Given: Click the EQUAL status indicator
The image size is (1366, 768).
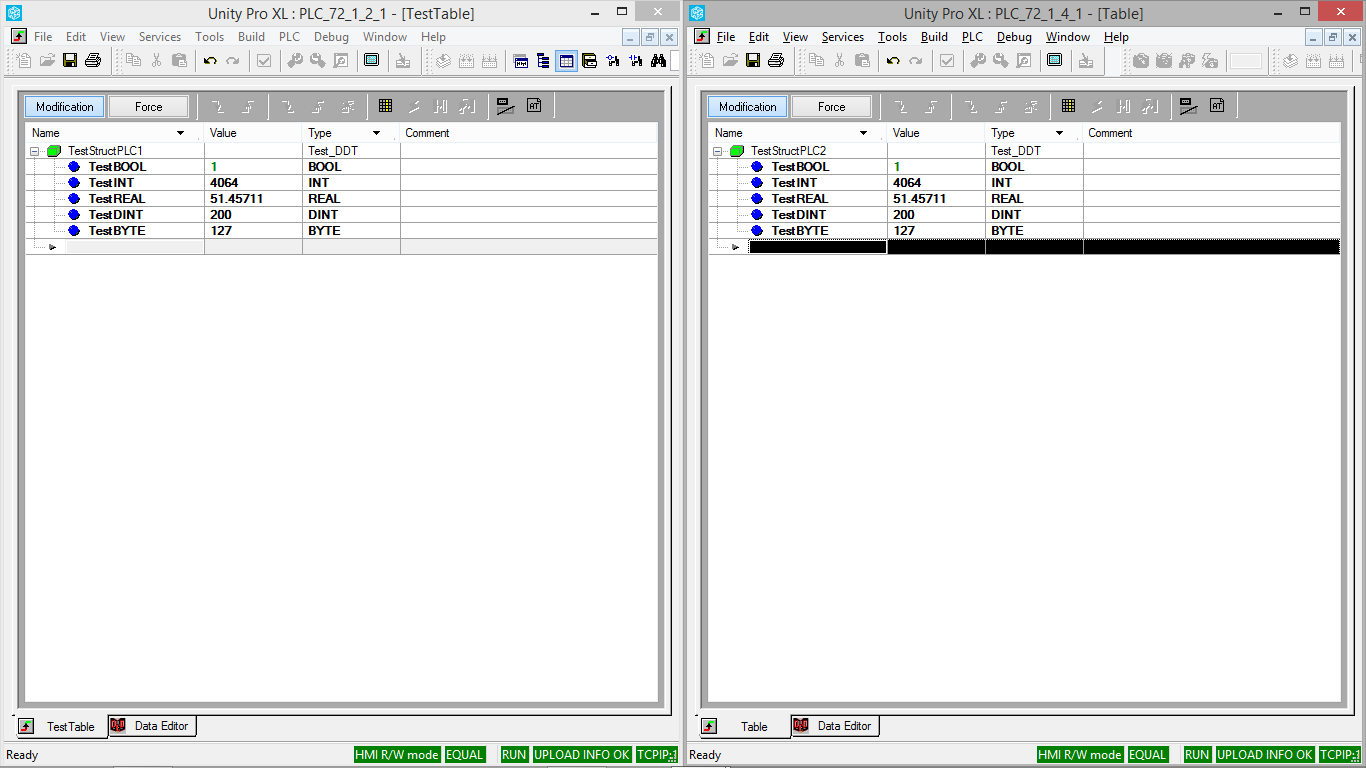Looking at the screenshot, I should 464,754.
